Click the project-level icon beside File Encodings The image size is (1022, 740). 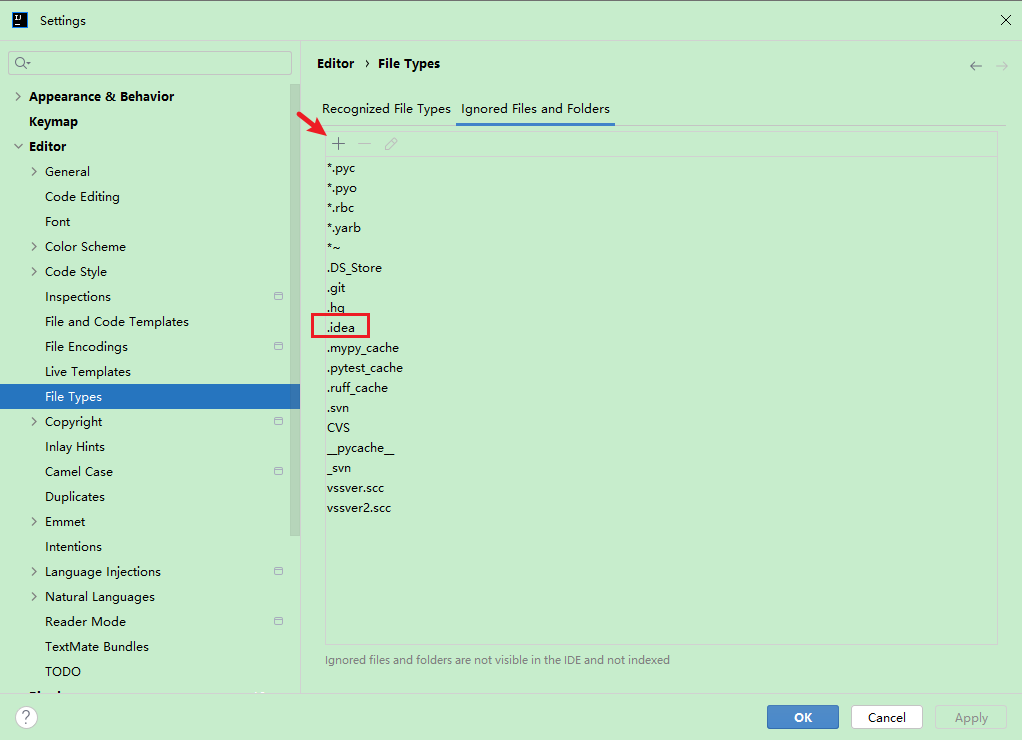click(278, 347)
